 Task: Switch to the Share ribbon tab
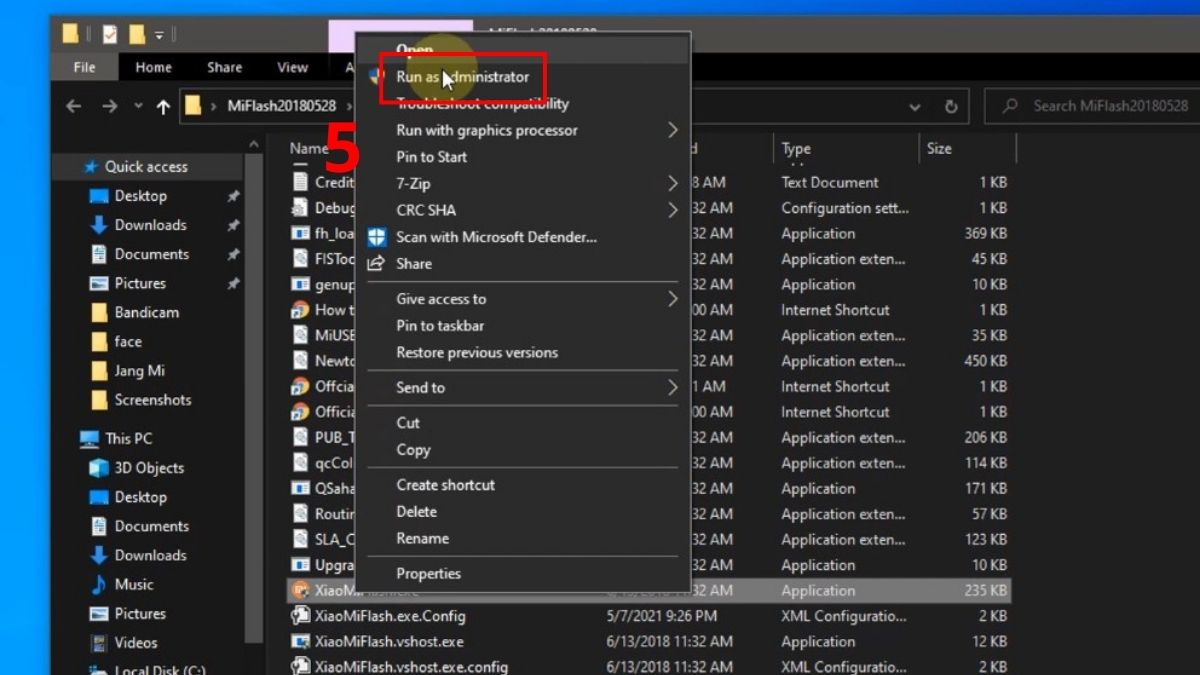[224, 67]
